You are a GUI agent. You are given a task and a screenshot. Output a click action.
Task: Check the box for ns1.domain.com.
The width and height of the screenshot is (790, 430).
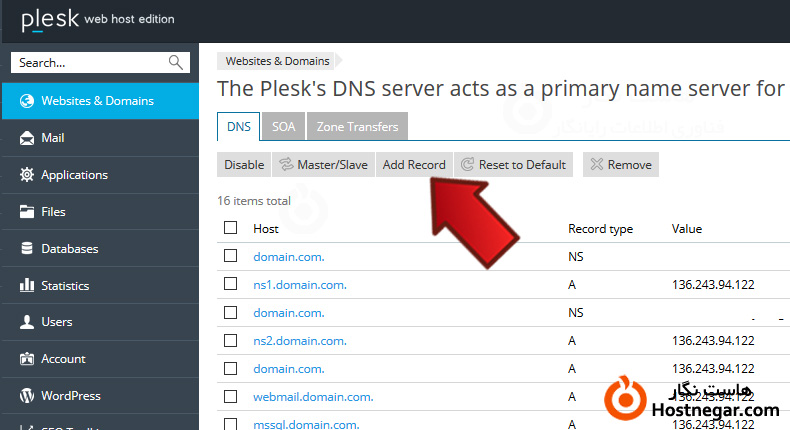pos(231,284)
